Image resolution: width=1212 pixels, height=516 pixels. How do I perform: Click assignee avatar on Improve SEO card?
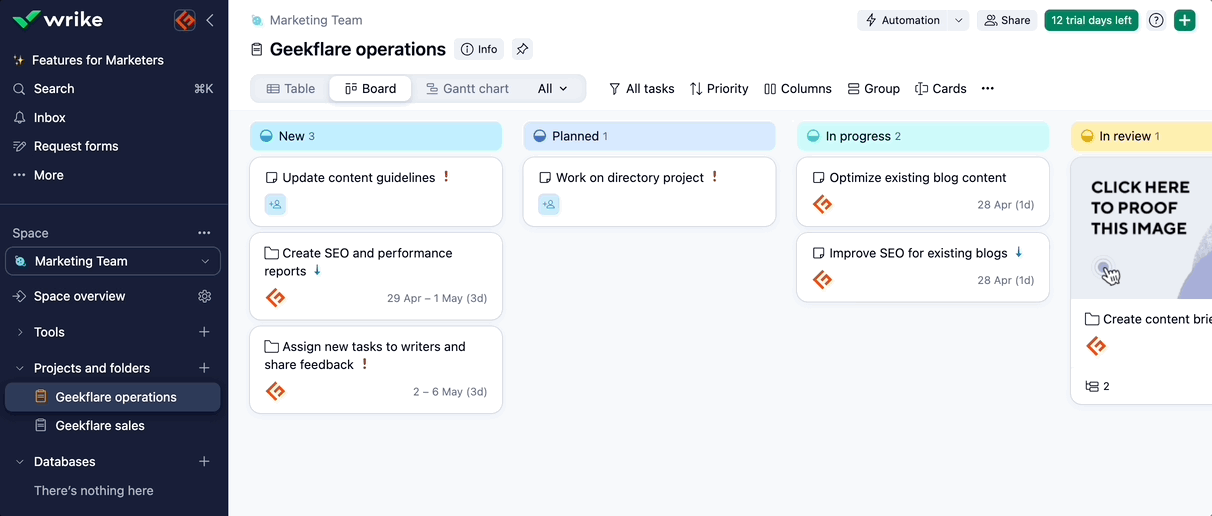822,280
